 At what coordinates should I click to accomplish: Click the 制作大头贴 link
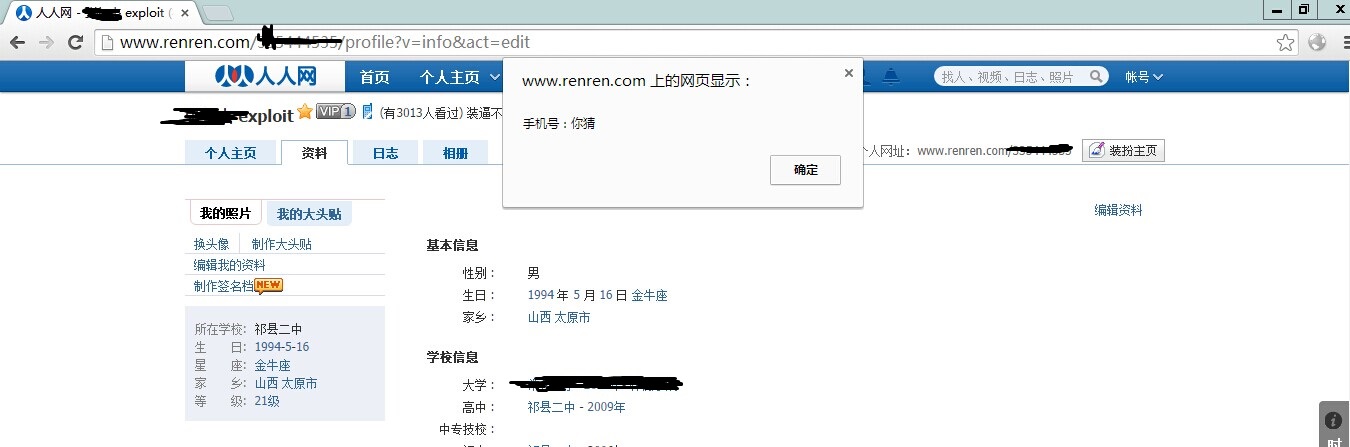[282, 244]
